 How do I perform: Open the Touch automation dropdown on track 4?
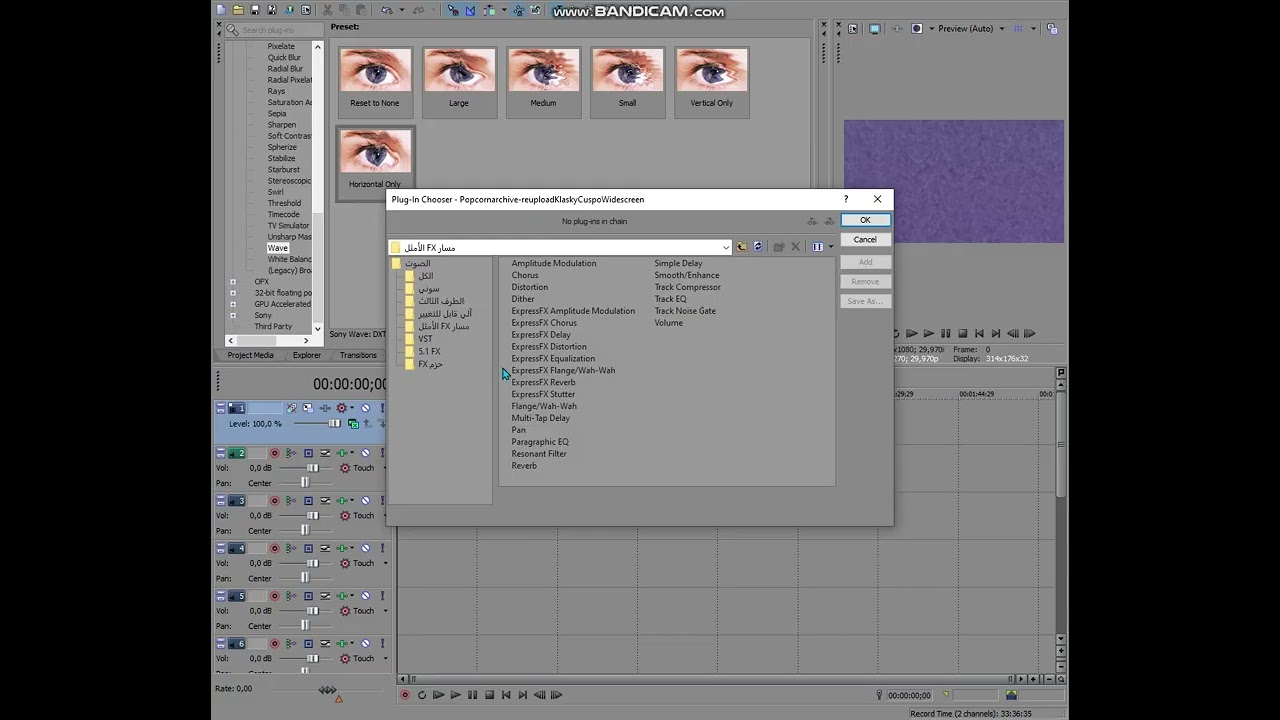click(x=384, y=563)
